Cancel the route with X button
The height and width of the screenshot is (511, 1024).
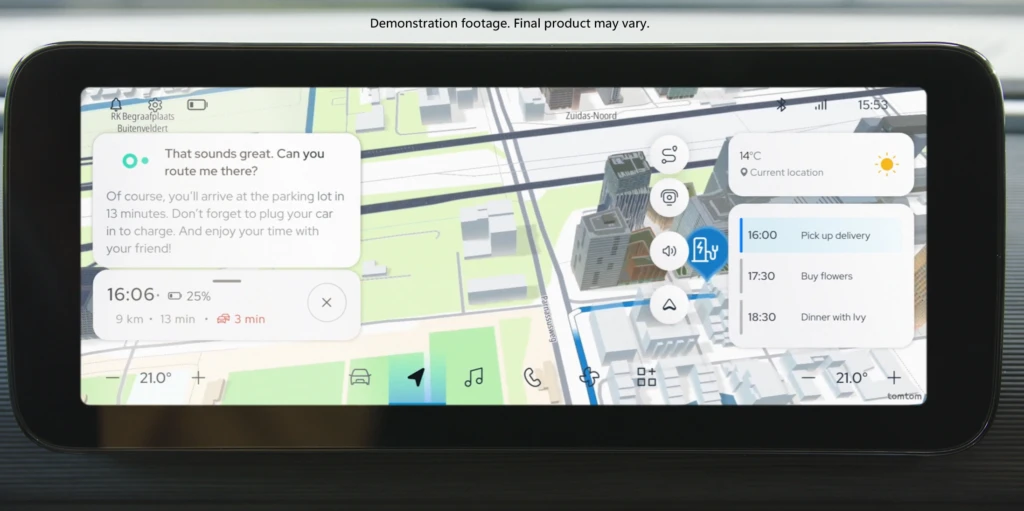click(326, 302)
